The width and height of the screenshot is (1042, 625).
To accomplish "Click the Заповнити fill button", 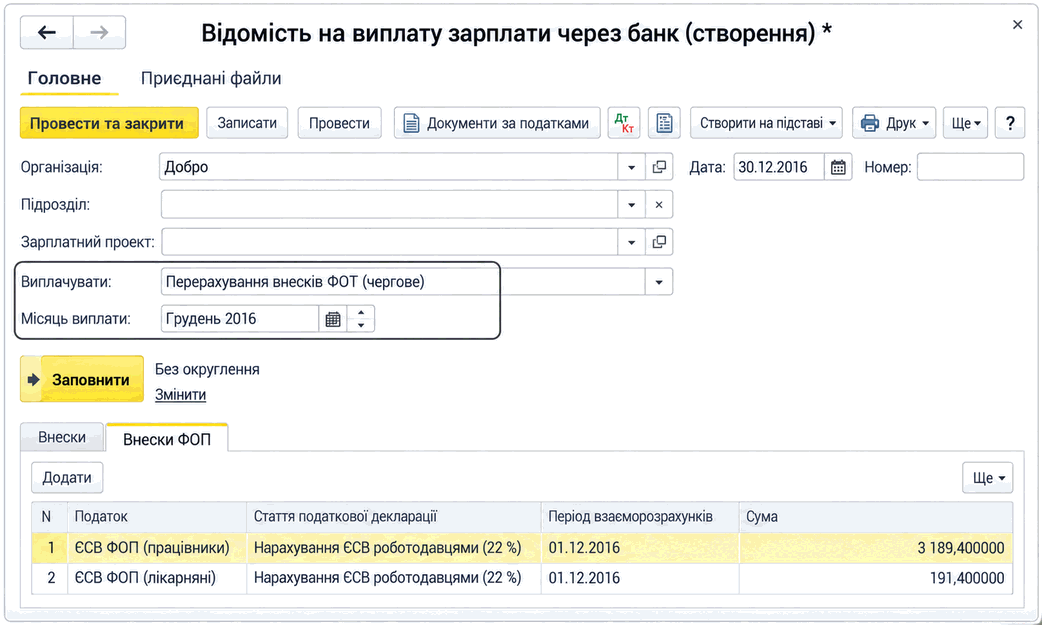I will click(82, 380).
